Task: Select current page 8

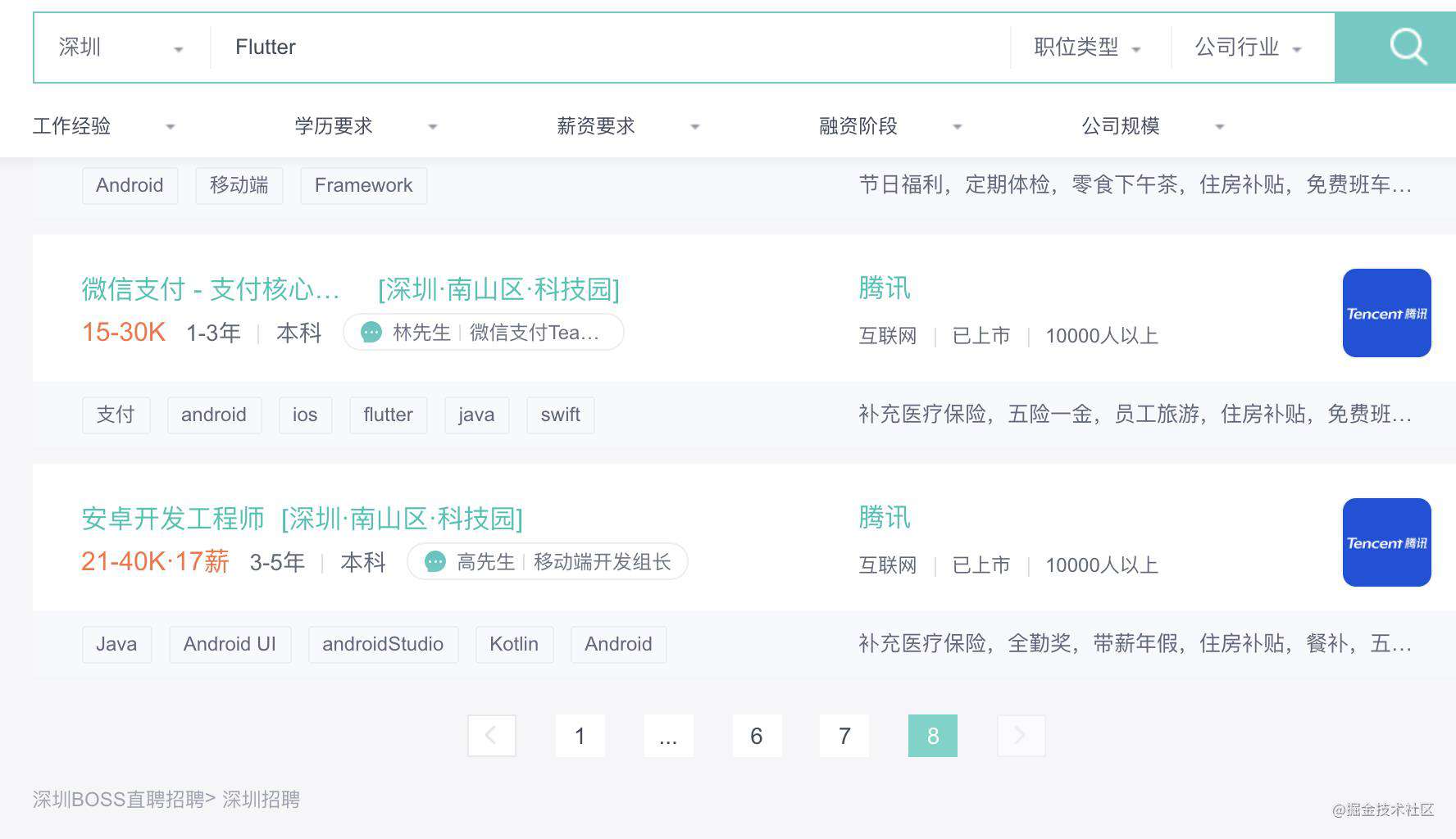Action: click(x=933, y=736)
